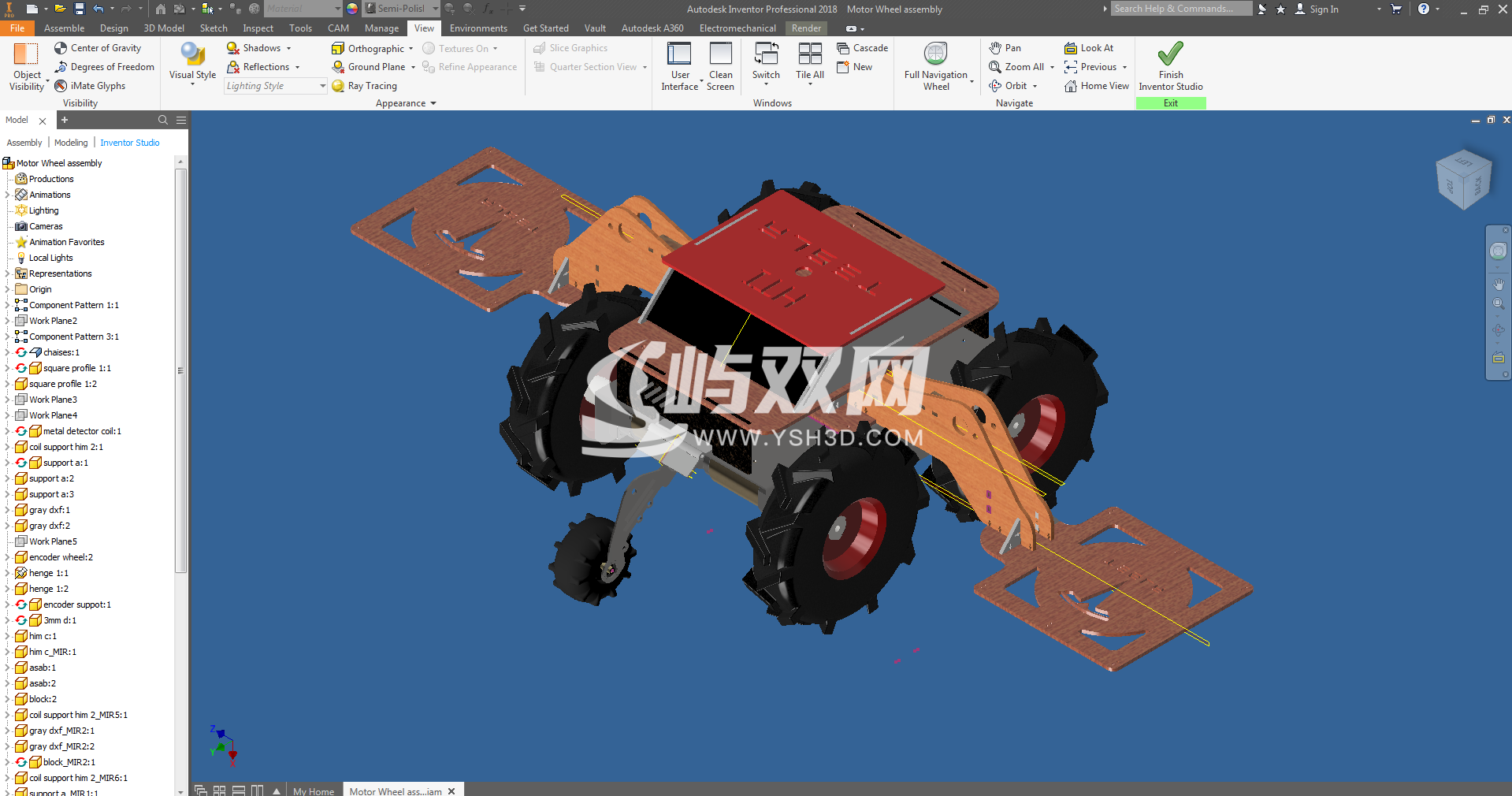Return to Home View
1512x796 pixels.
tap(1097, 86)
